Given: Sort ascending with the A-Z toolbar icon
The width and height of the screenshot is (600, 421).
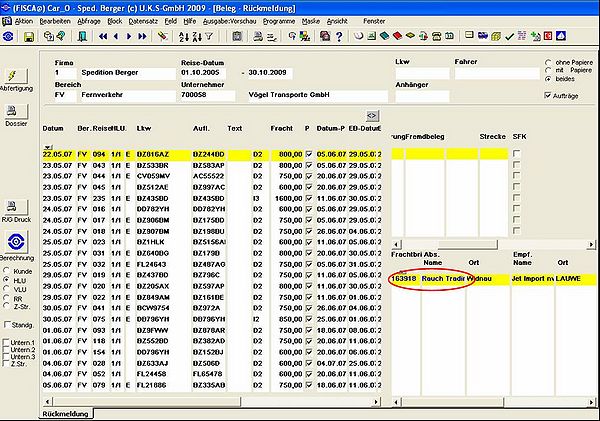Looking at the screenshot, I should [184, 37].
